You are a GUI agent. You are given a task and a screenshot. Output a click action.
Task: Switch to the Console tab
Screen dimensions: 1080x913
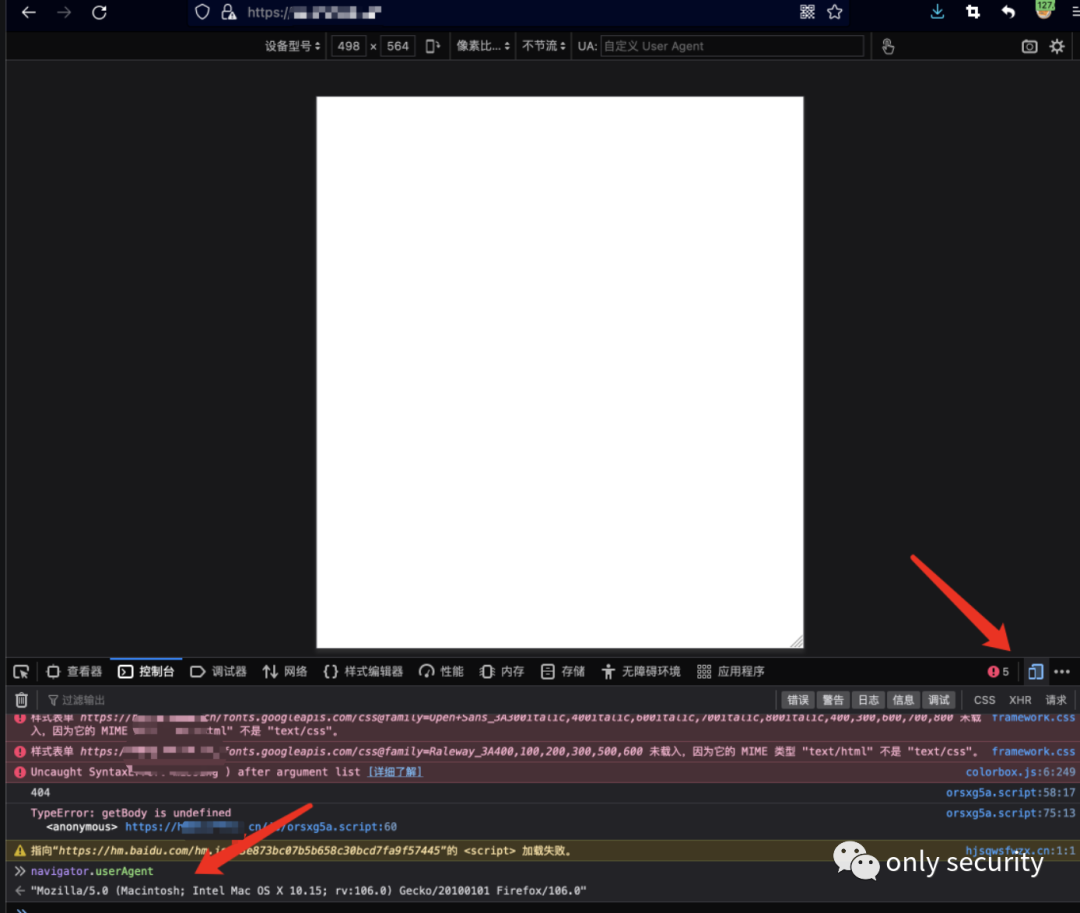[x=146, y=671]
